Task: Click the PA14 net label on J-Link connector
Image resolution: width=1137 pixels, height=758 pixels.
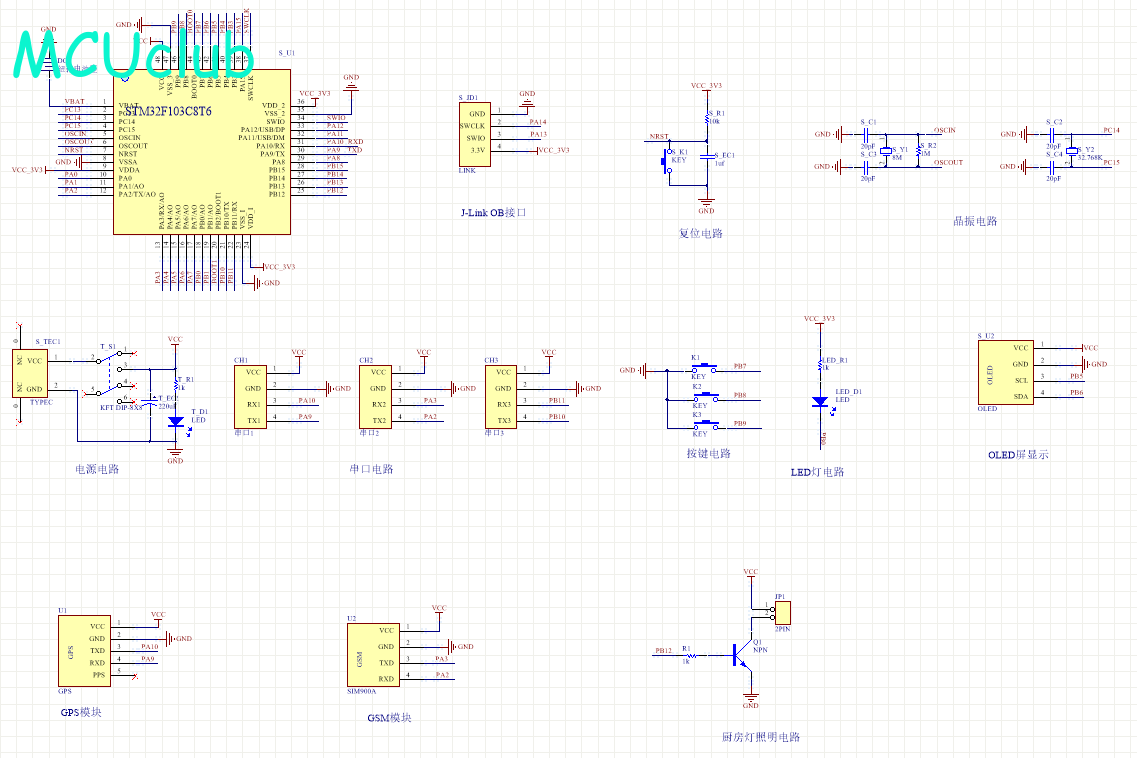Action: [x=538, y=122]
